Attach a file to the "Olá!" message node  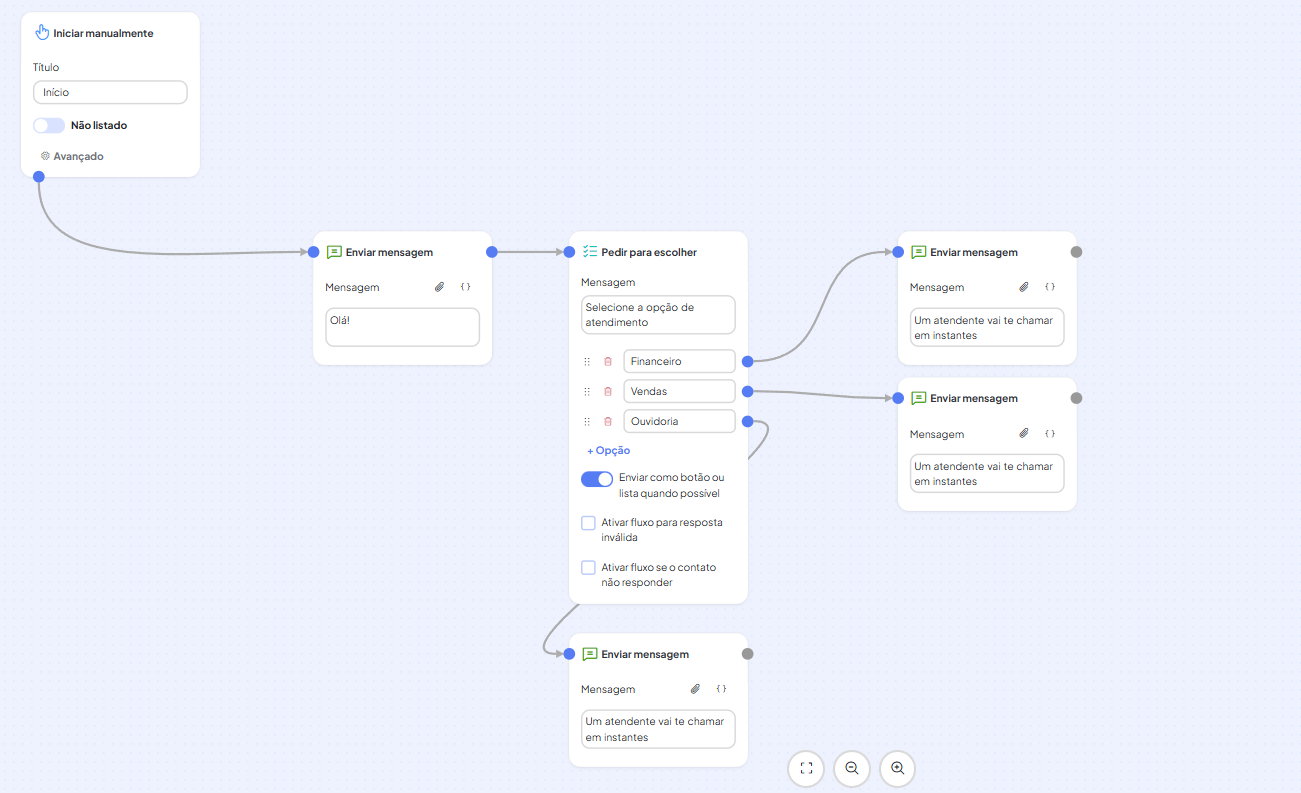coord(439,287)
